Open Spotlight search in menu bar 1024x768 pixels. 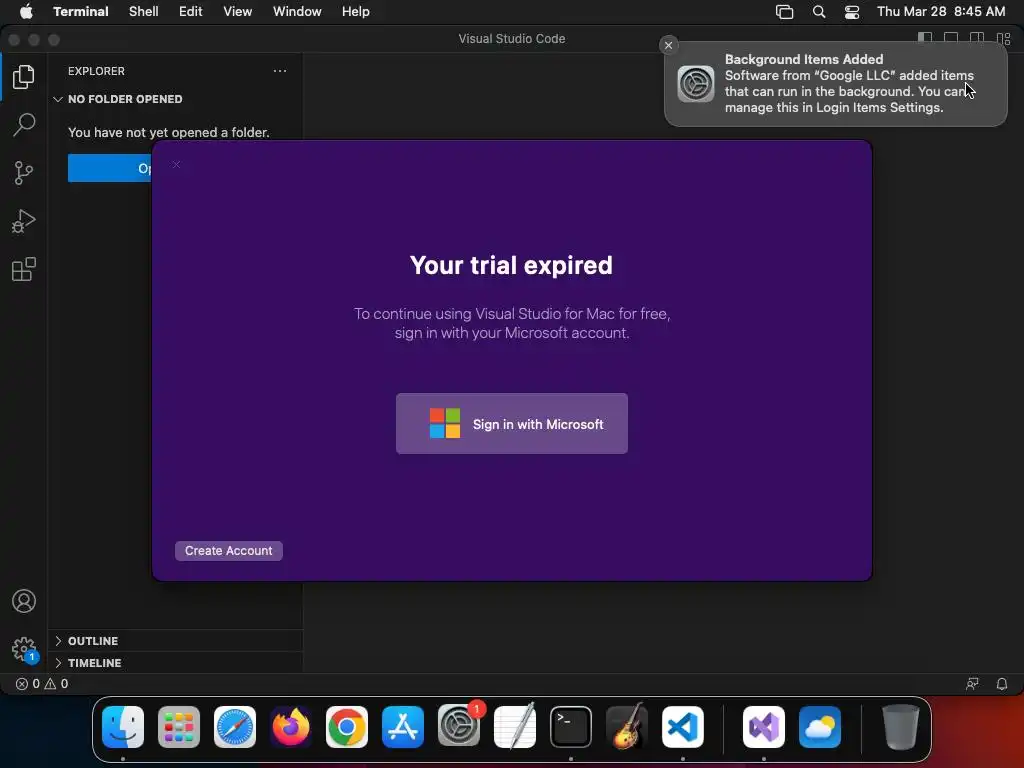pos(818,12)
